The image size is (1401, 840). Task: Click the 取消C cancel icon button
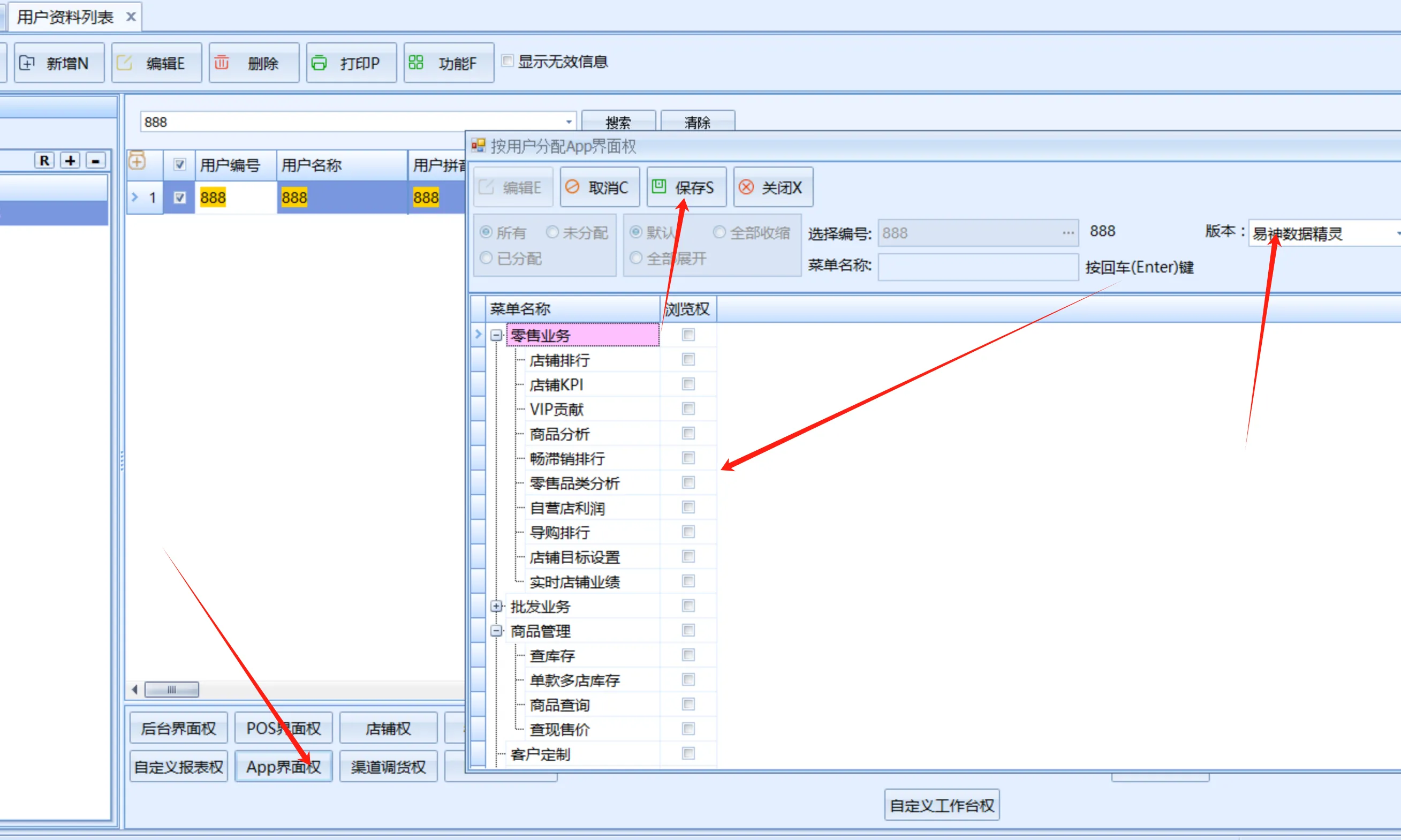click(x=599, y=187)
